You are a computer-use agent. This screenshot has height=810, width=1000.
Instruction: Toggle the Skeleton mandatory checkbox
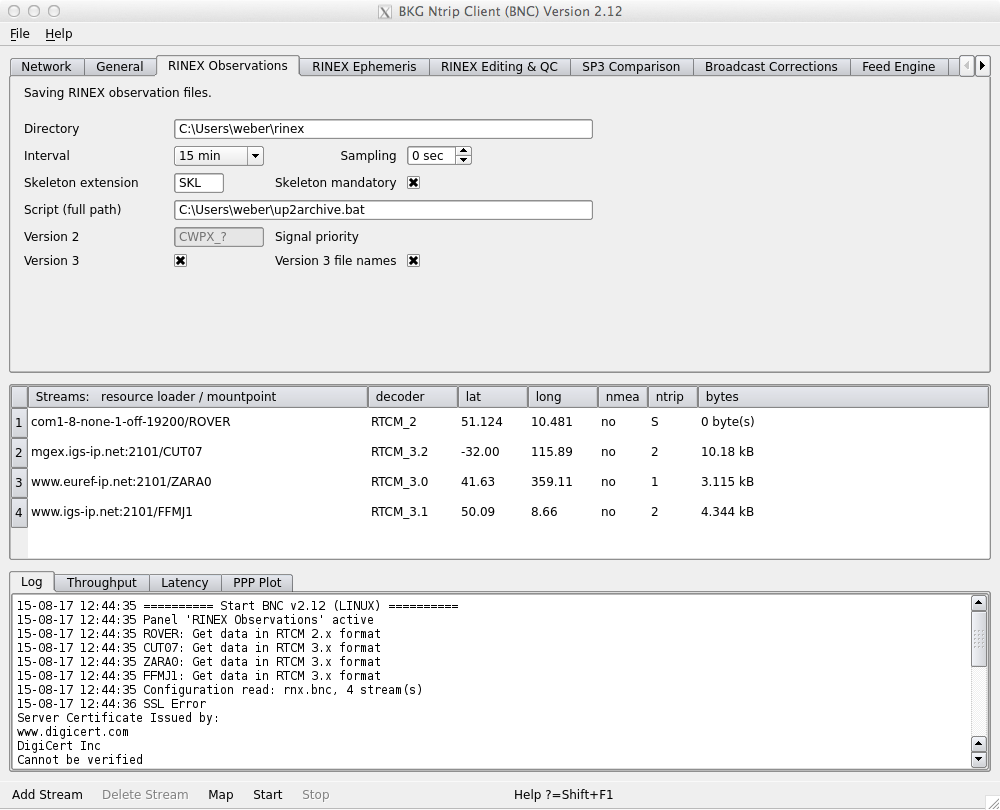(x=413, y=183)
